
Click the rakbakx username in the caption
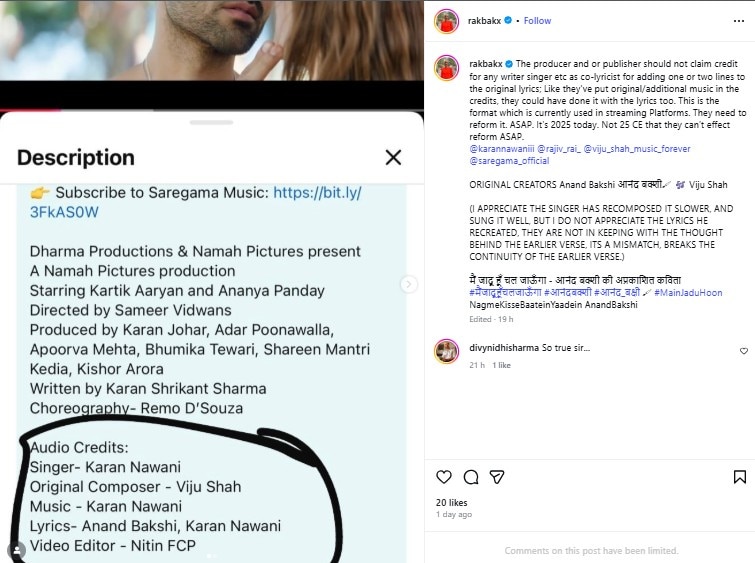coord(485,63)
